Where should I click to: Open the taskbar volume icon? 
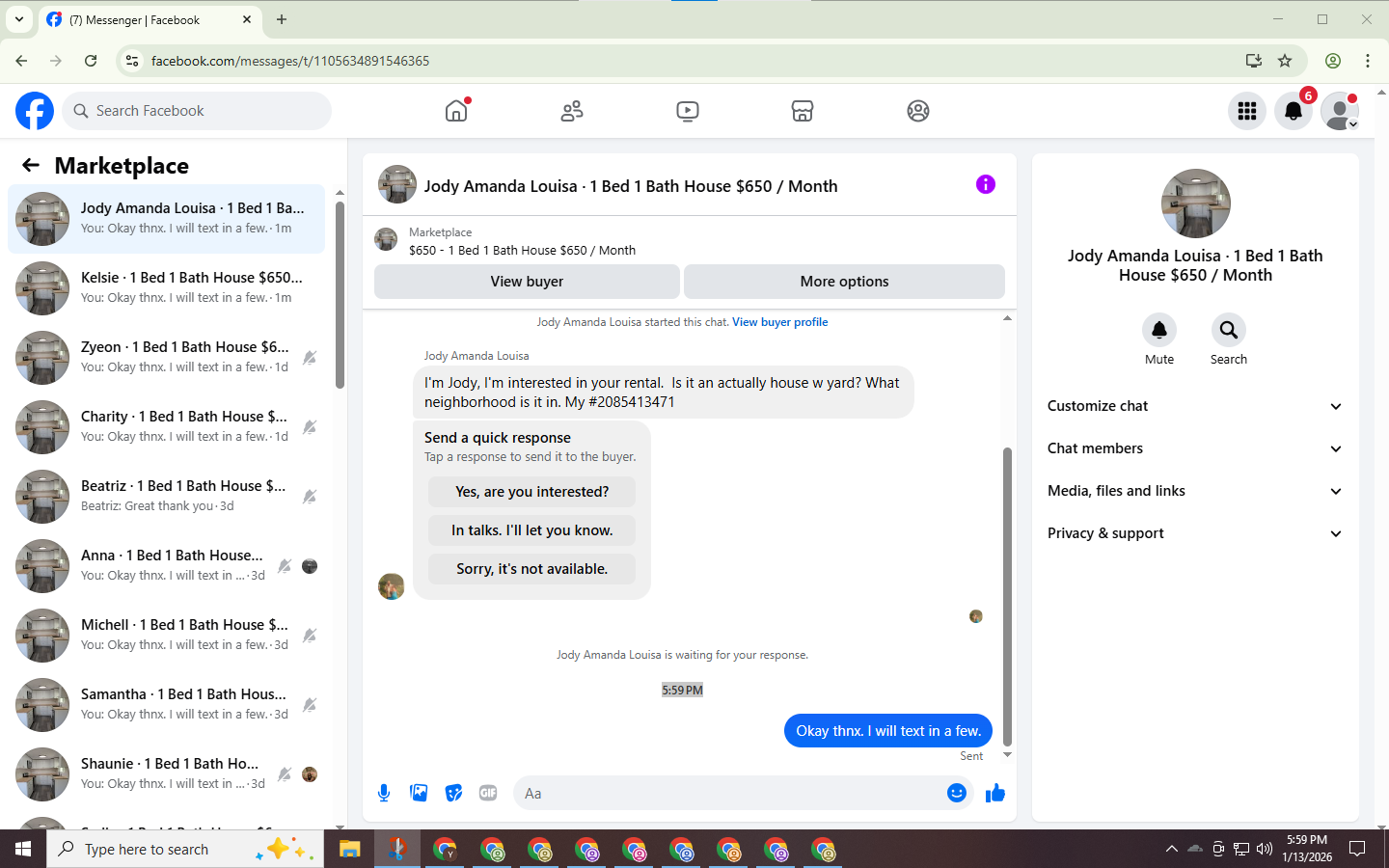click(1265, 849)
